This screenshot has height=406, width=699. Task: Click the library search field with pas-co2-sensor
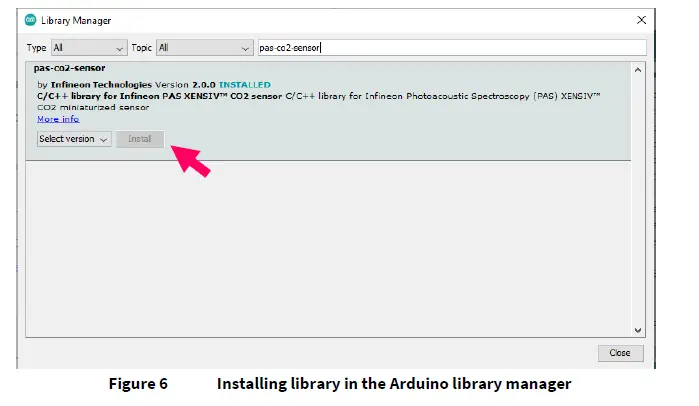pyautogui.click(x=452, y=48)
